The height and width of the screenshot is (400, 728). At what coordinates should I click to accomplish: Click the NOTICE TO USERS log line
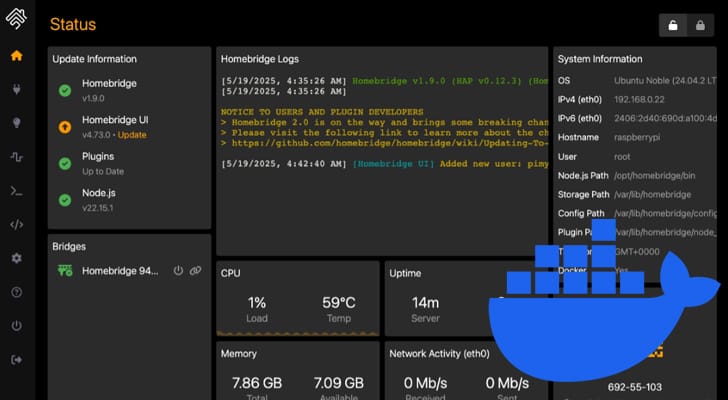322,112
